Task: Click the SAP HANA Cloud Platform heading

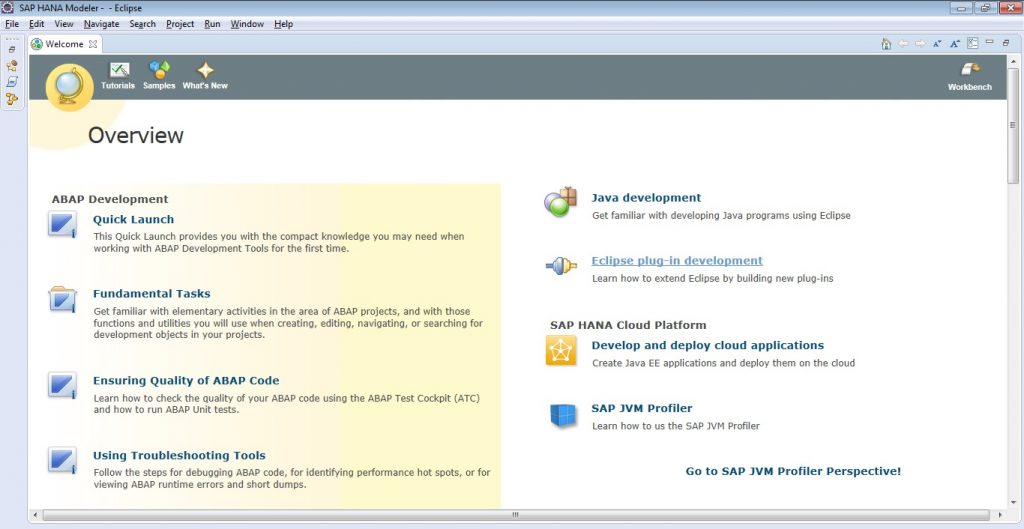Action: click(x=628, y=325)
